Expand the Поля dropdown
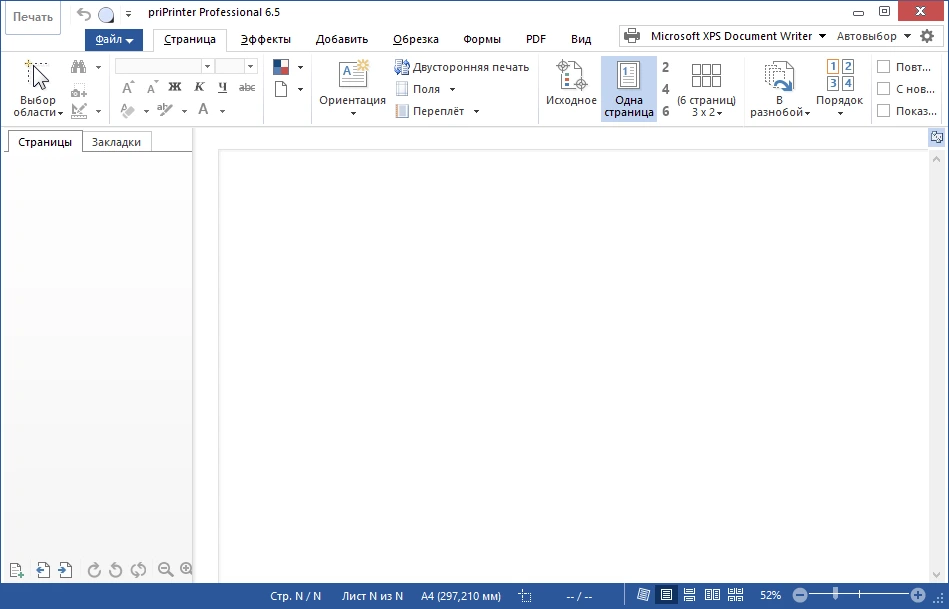The height and width of the screenshot is (609, 949). 452,89
